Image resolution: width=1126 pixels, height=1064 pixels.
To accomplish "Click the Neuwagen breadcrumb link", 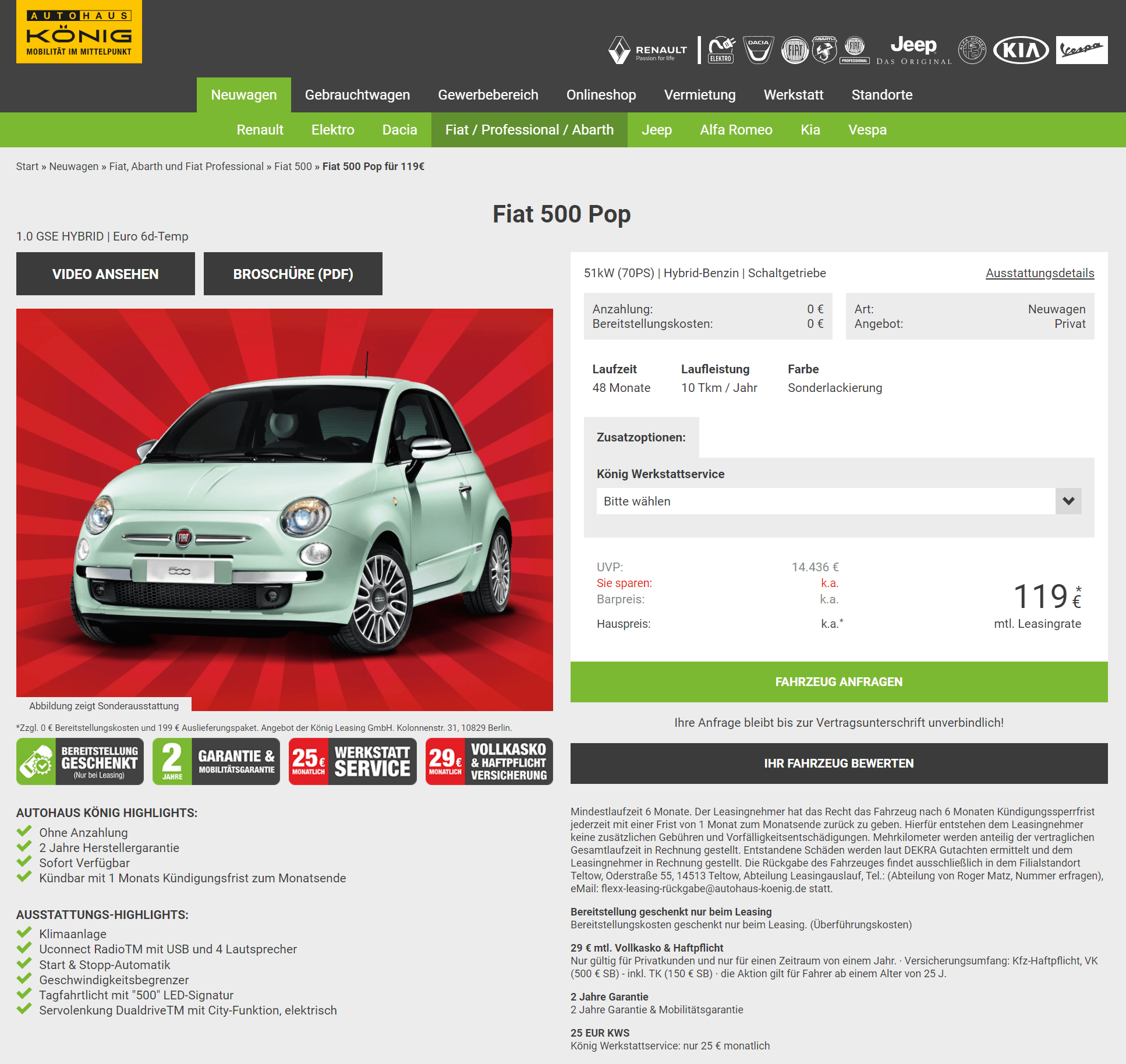I will pyautogui.click(x=73, y=167).
